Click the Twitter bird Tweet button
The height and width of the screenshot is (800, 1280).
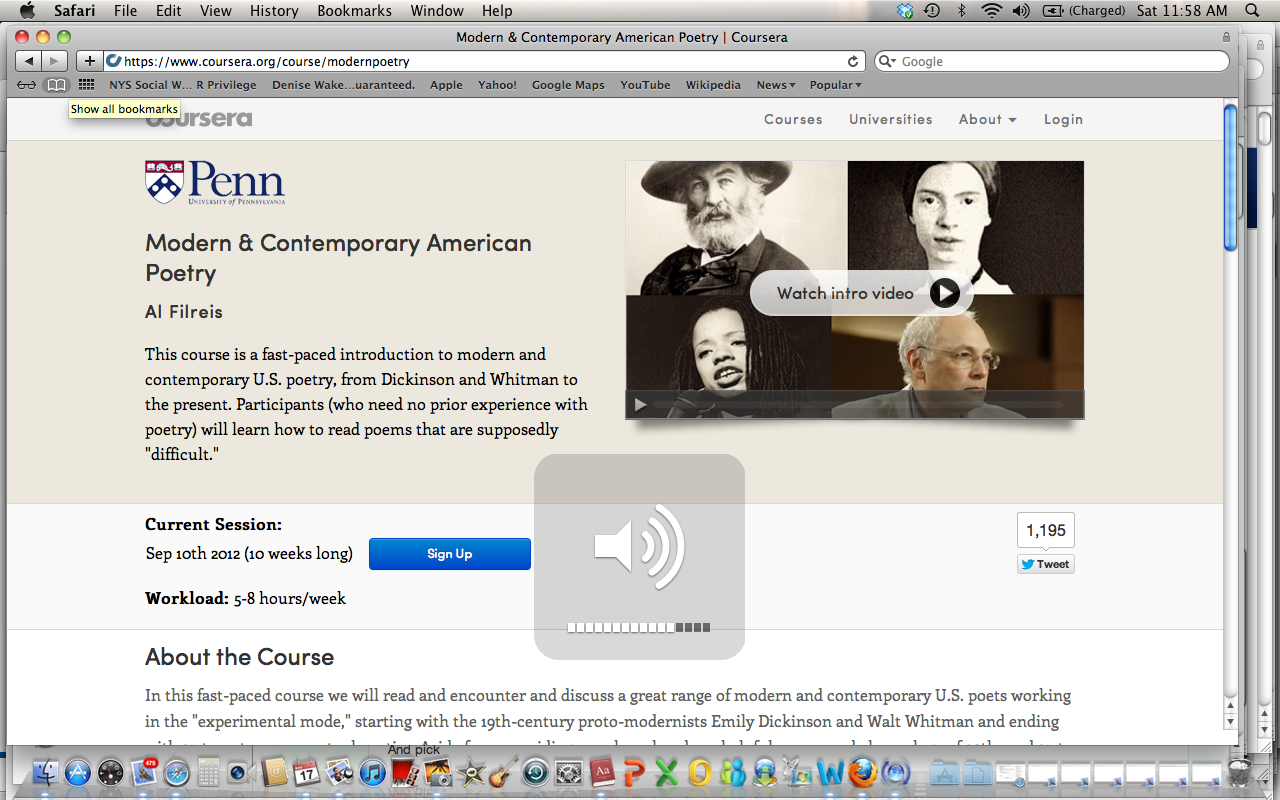tap(1046, 564)
